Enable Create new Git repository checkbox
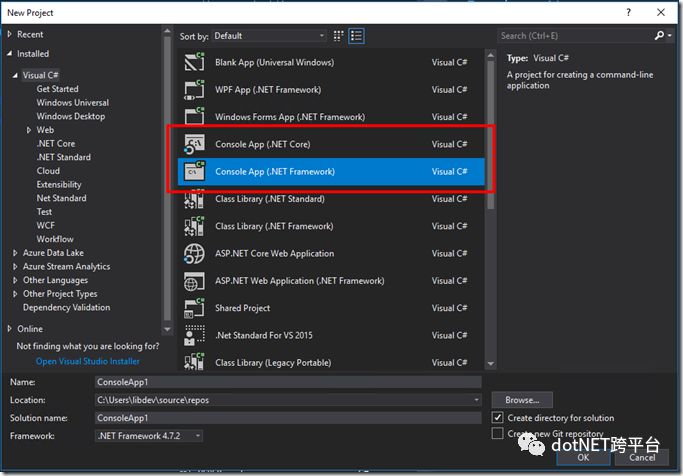 pos(497,433)
